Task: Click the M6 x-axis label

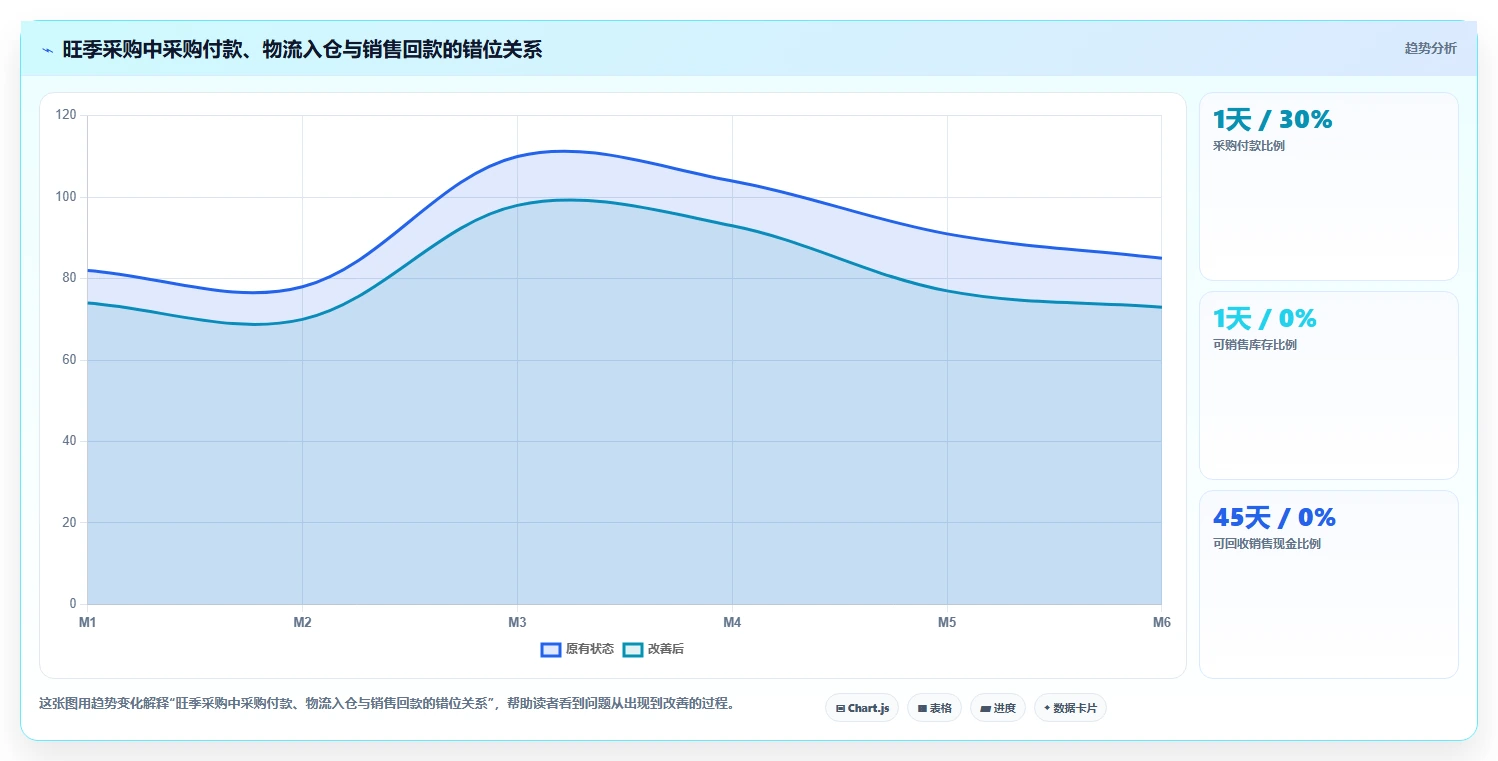Action: point(1161,623)
